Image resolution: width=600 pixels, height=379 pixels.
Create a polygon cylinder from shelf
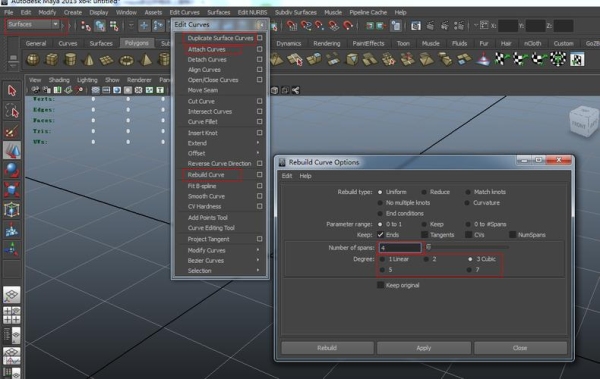70,60
